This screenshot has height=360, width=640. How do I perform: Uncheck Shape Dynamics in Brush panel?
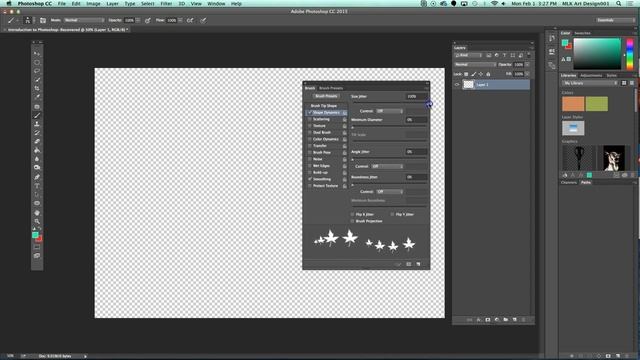(309, 112)
